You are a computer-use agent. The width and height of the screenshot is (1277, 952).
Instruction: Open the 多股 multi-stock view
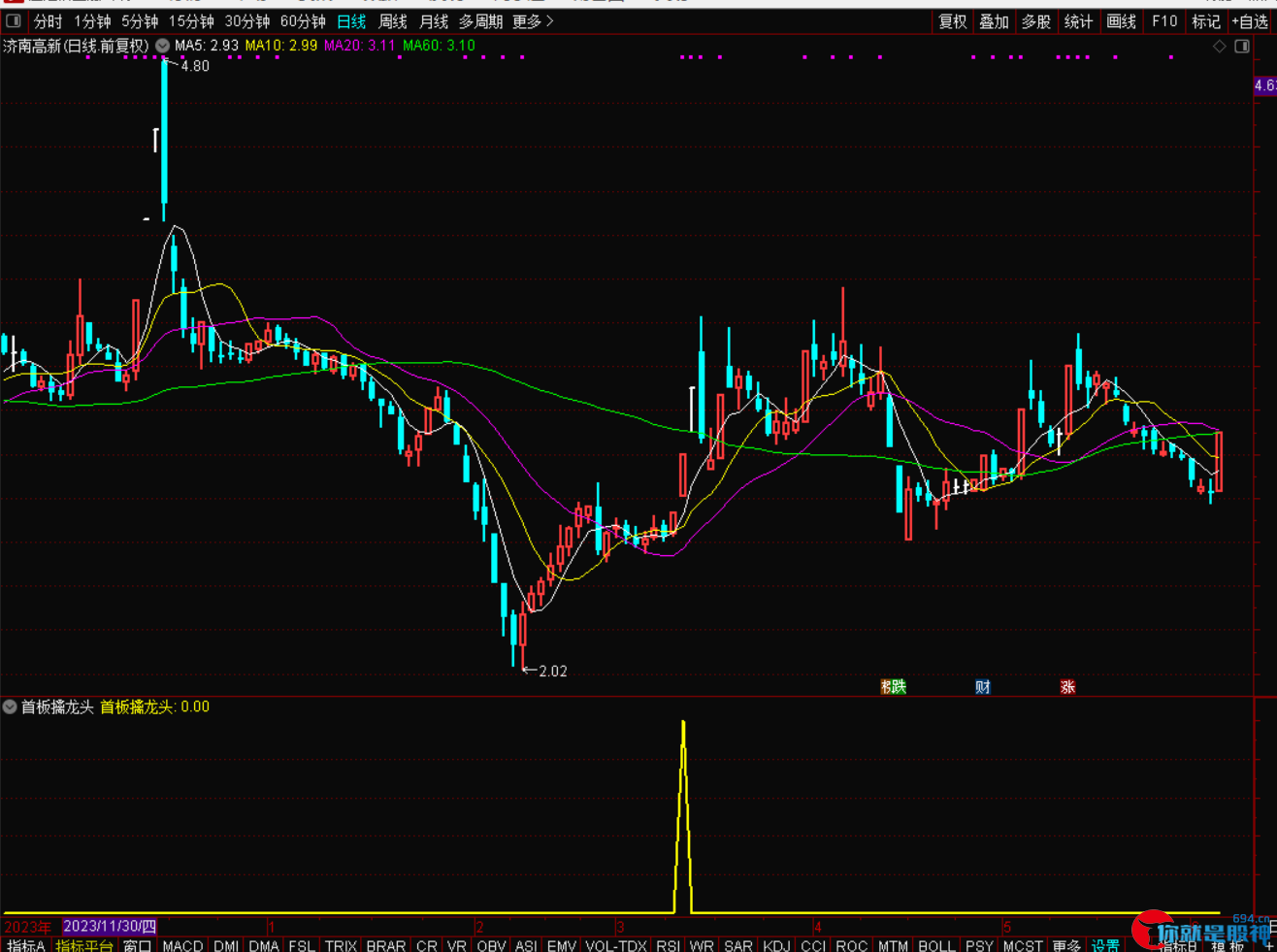tap(1036, 21)
